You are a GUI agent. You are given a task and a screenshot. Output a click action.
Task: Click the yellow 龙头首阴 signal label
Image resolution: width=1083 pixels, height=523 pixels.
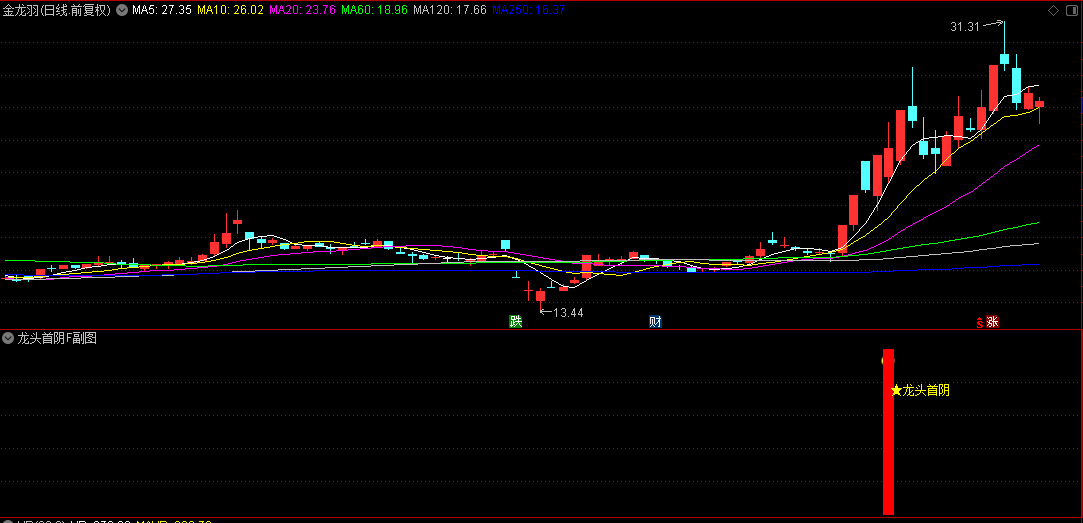(926, 390)
